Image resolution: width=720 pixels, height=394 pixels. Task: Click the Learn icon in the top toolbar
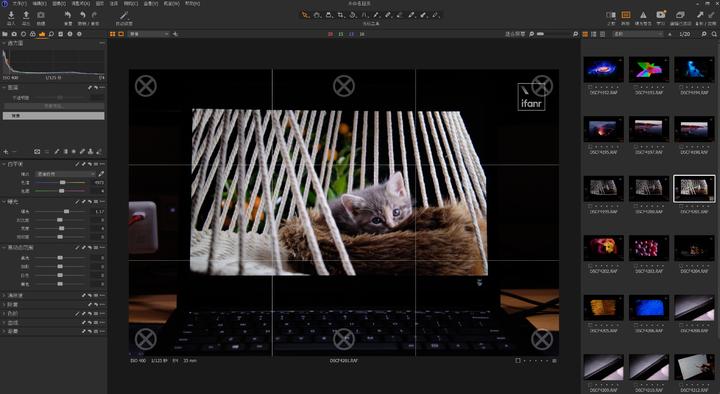[661, 15]
